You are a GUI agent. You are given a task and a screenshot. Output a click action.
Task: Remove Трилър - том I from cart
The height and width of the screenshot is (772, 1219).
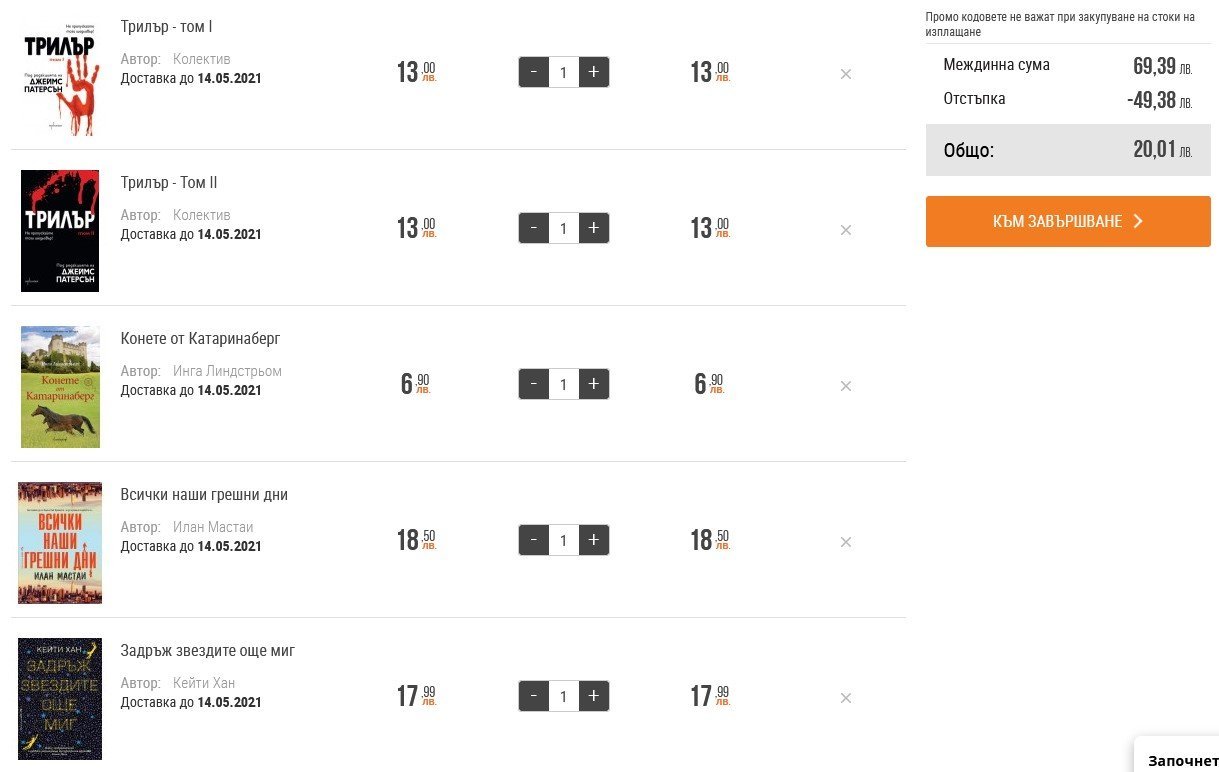click(x=845, y=74)
